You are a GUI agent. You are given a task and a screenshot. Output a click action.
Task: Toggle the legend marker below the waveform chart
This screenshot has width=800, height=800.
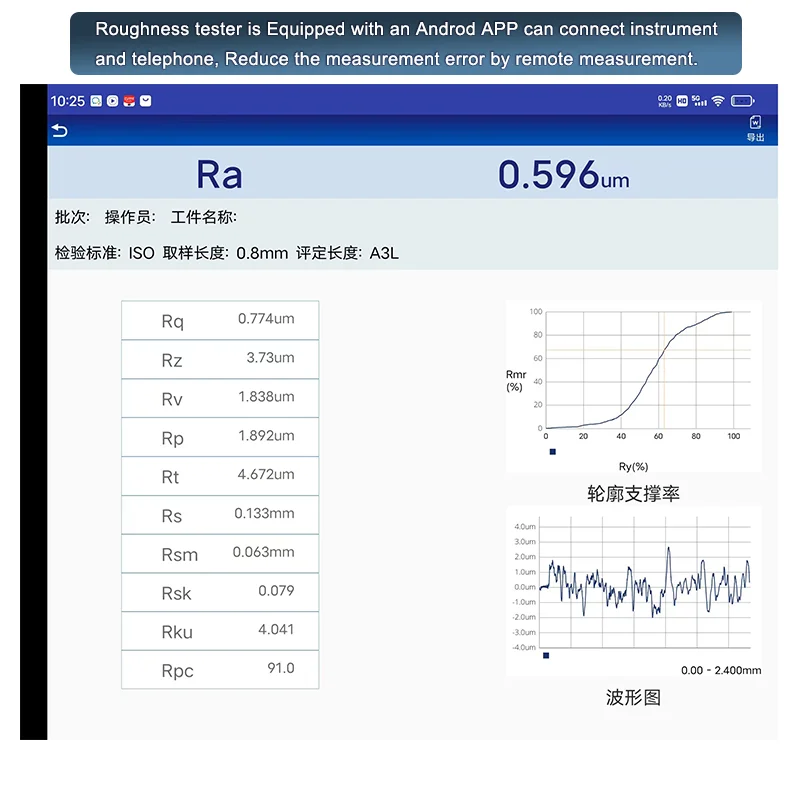tap(544, 655)
